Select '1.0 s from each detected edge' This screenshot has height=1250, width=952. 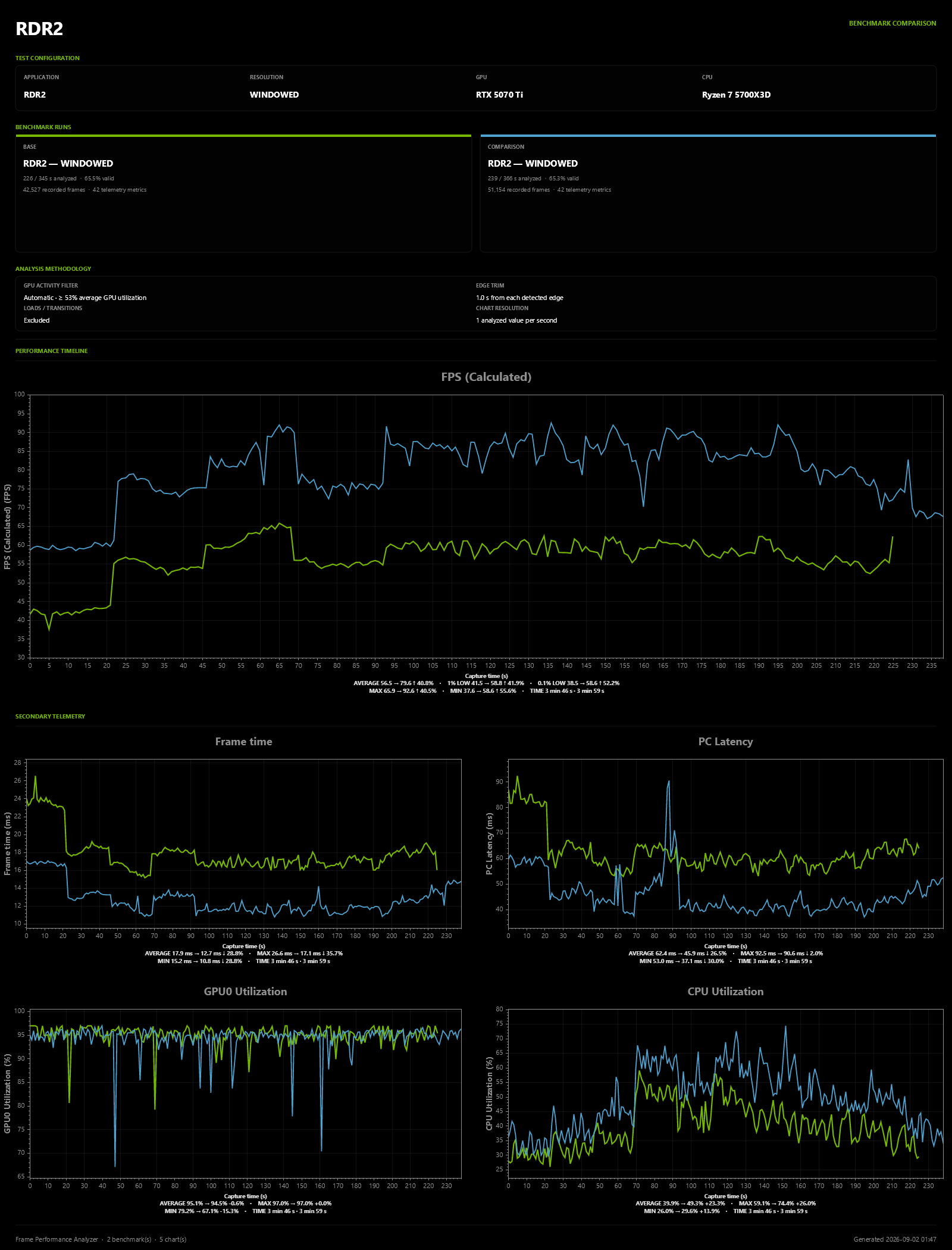click(x=519, y=298)
